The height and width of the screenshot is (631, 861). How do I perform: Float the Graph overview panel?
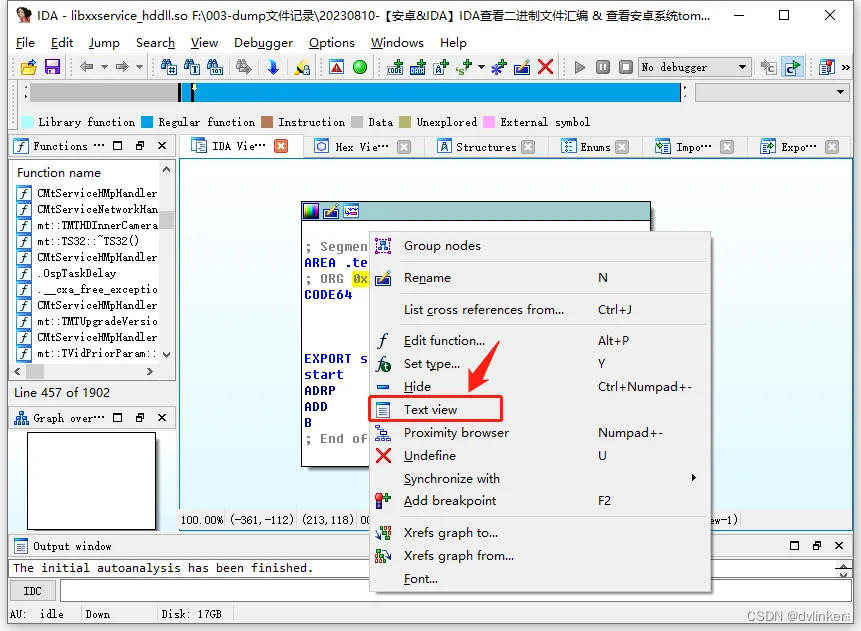coord(140,418)
